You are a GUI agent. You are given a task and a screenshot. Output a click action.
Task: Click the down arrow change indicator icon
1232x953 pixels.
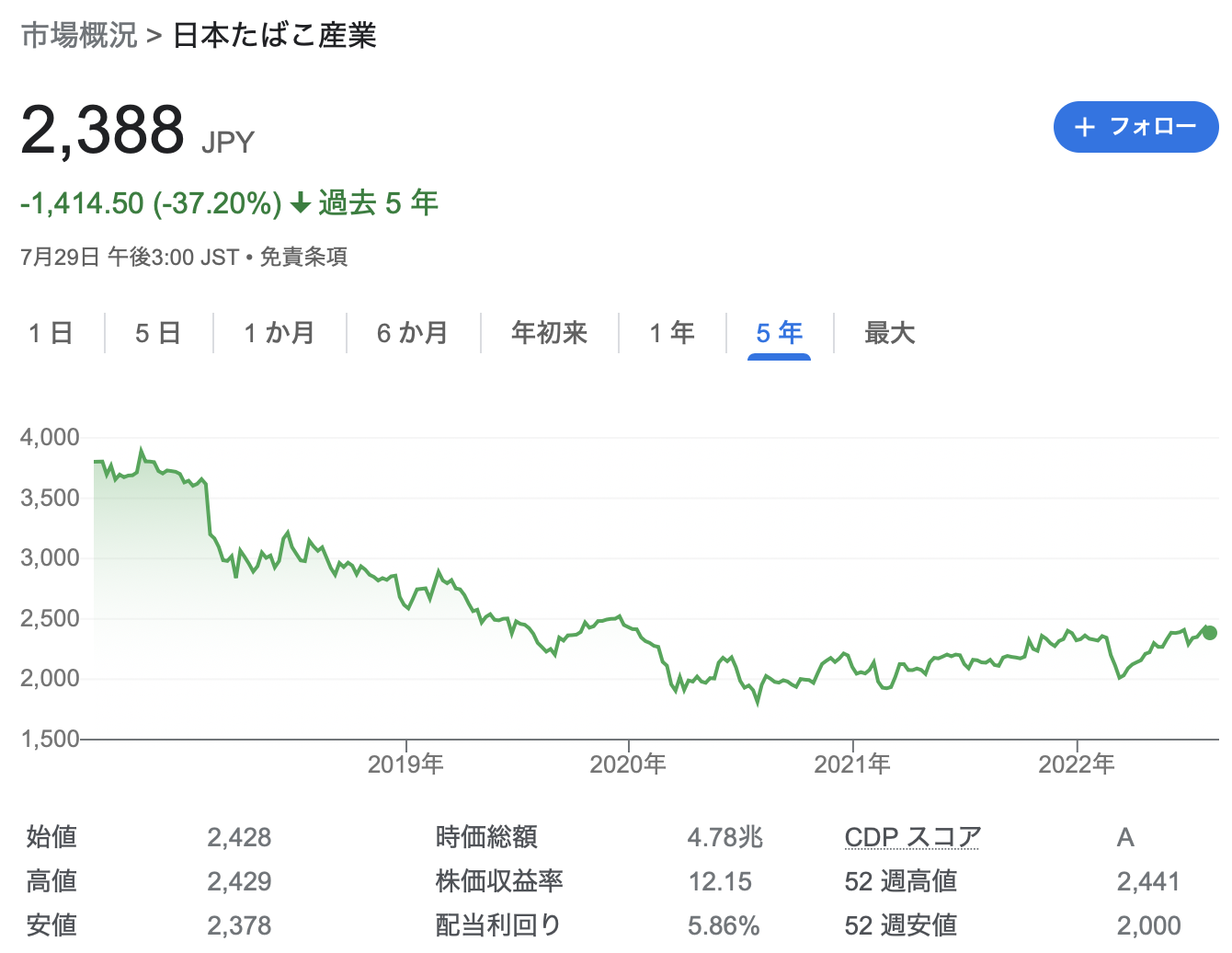click(x=300, y=202)
